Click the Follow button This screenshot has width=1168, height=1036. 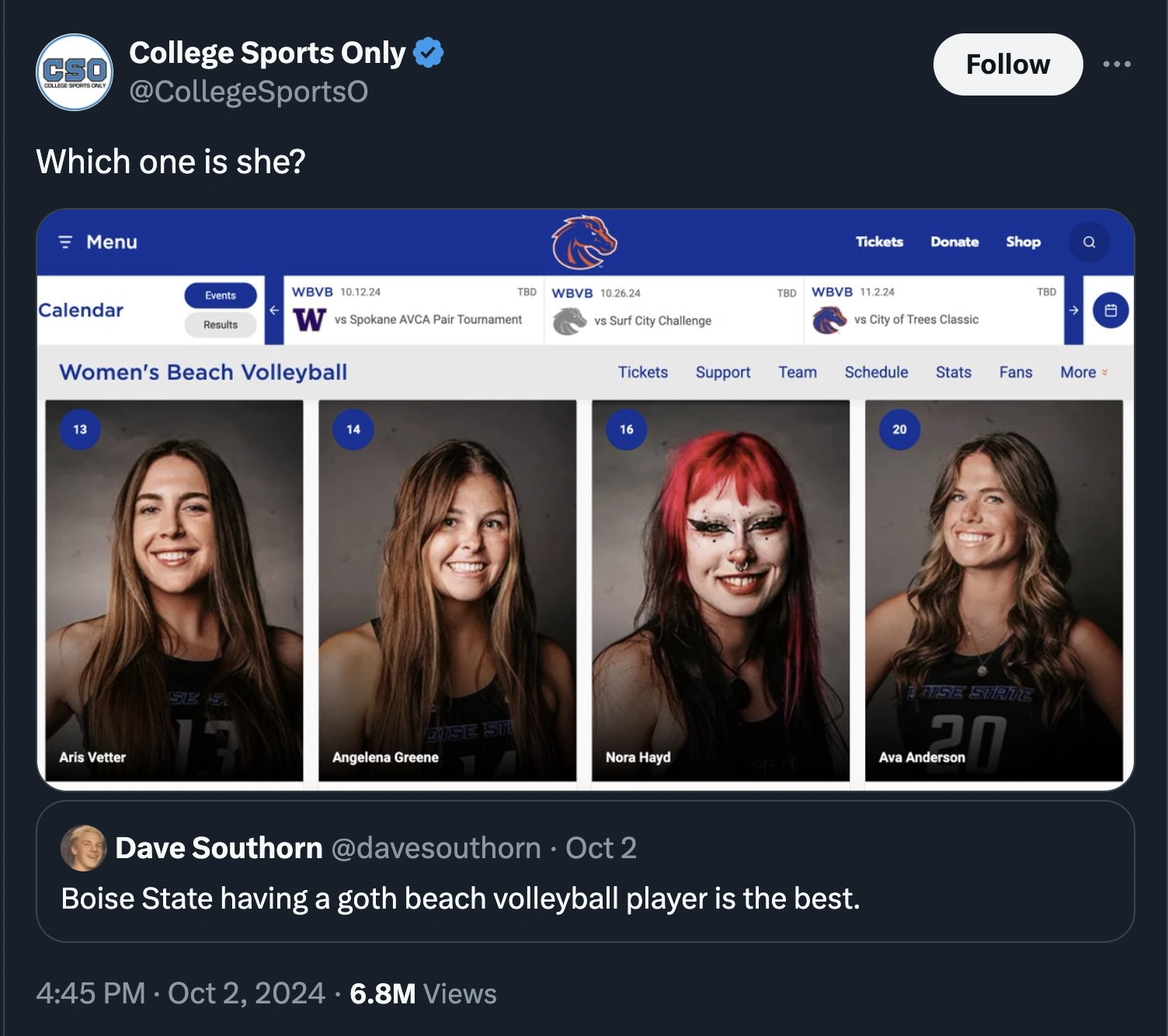click(x=1007, y=64)
